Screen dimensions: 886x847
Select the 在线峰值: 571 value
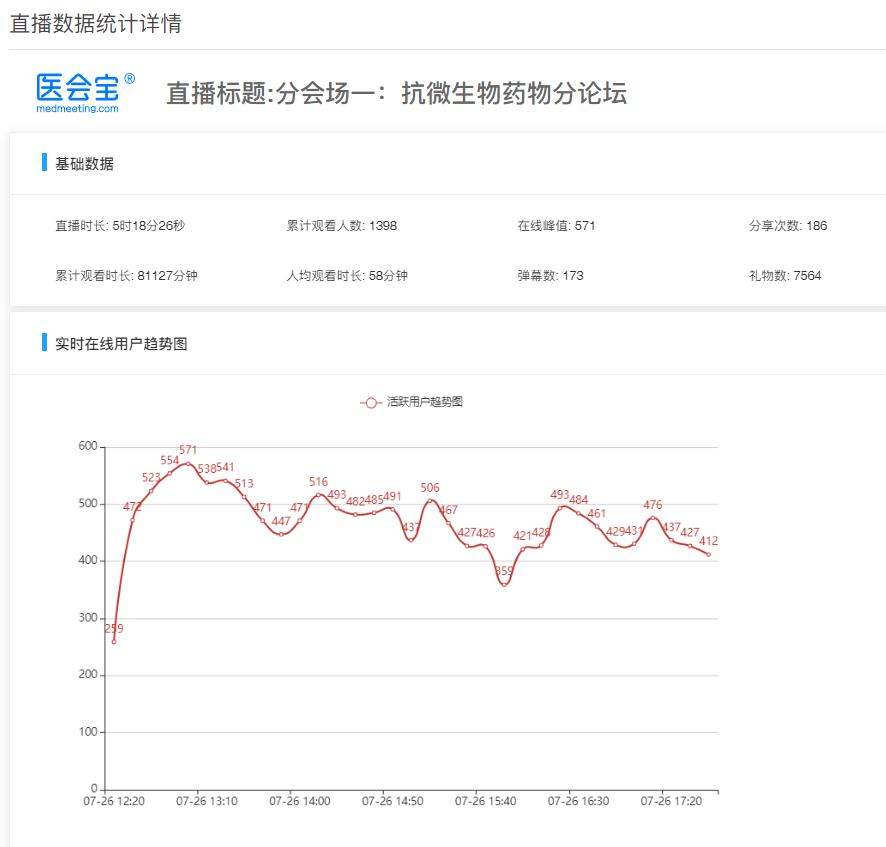556,226
